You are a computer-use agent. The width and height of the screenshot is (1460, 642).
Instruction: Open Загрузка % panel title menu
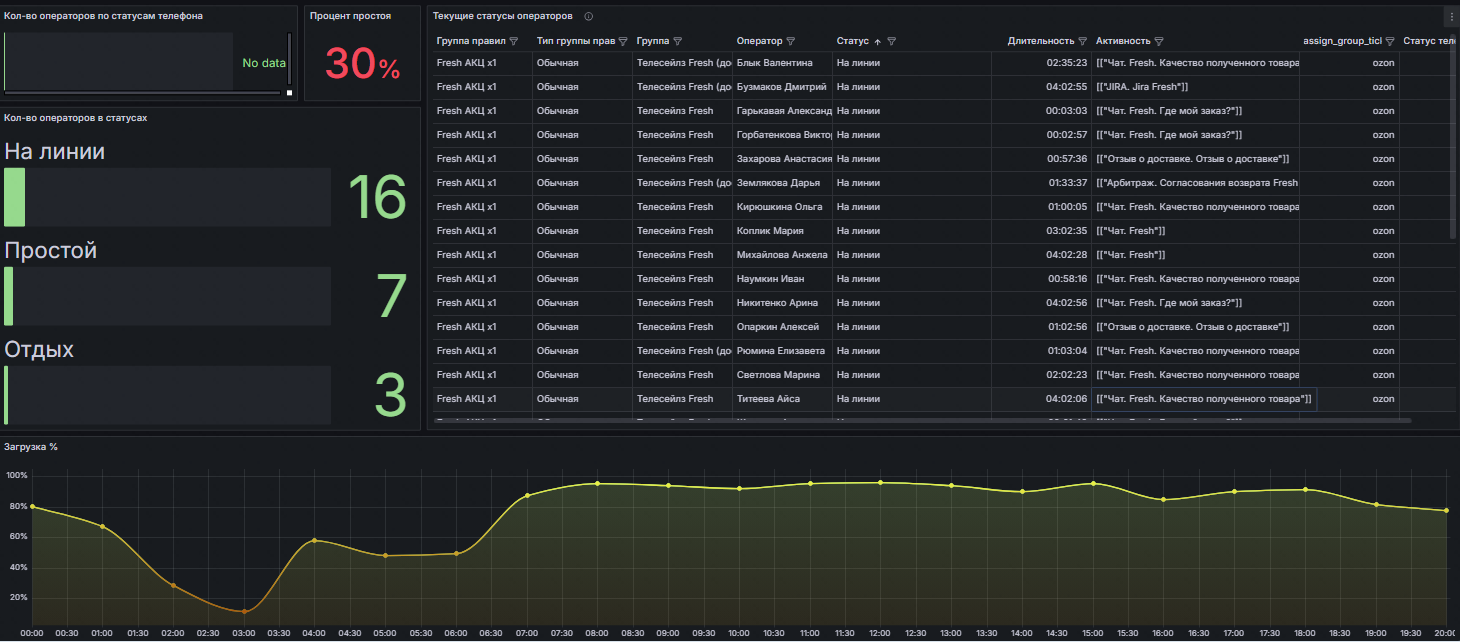tap(31, 446)
